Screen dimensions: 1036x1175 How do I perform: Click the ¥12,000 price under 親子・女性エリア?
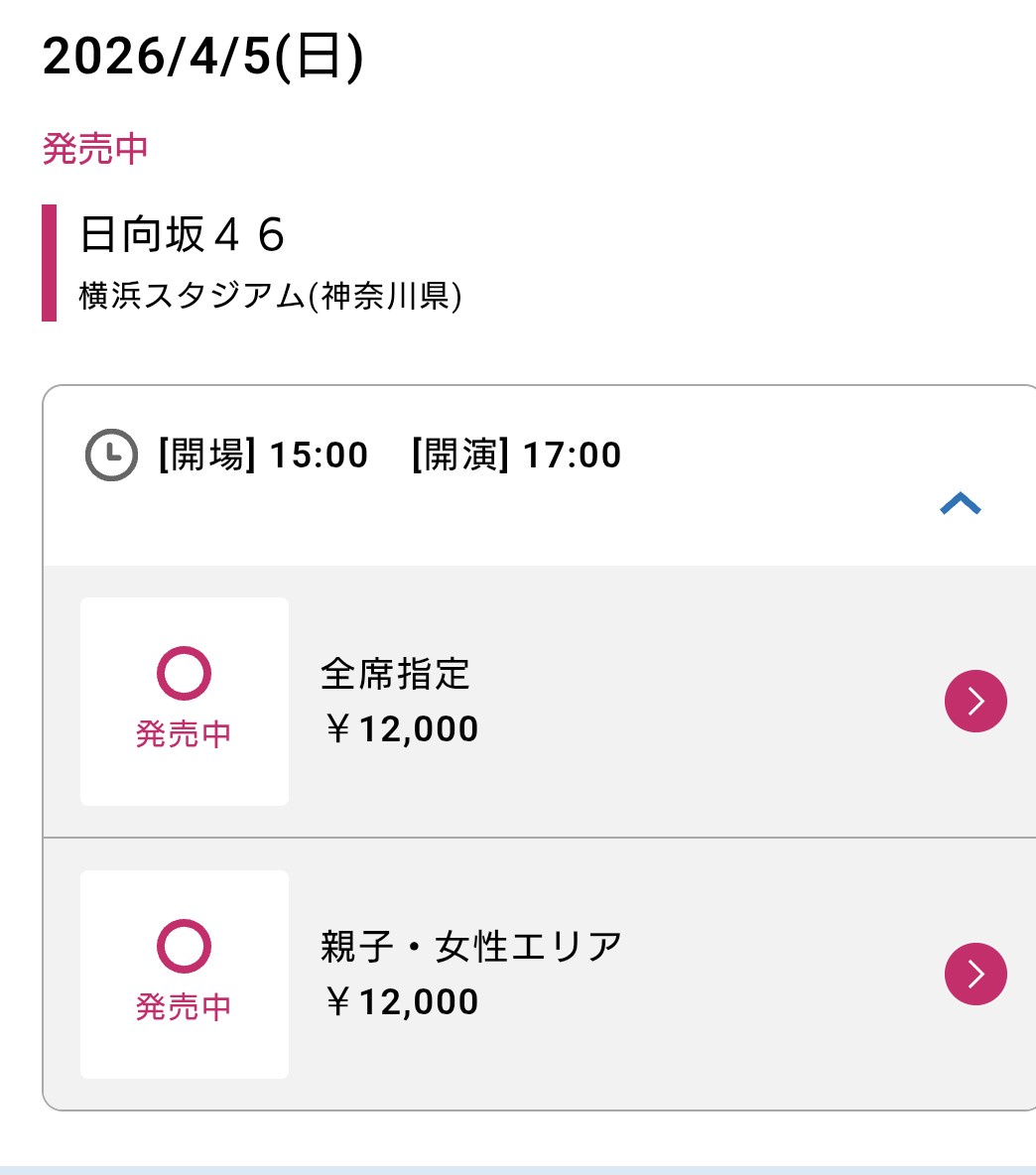[401, 1002]
